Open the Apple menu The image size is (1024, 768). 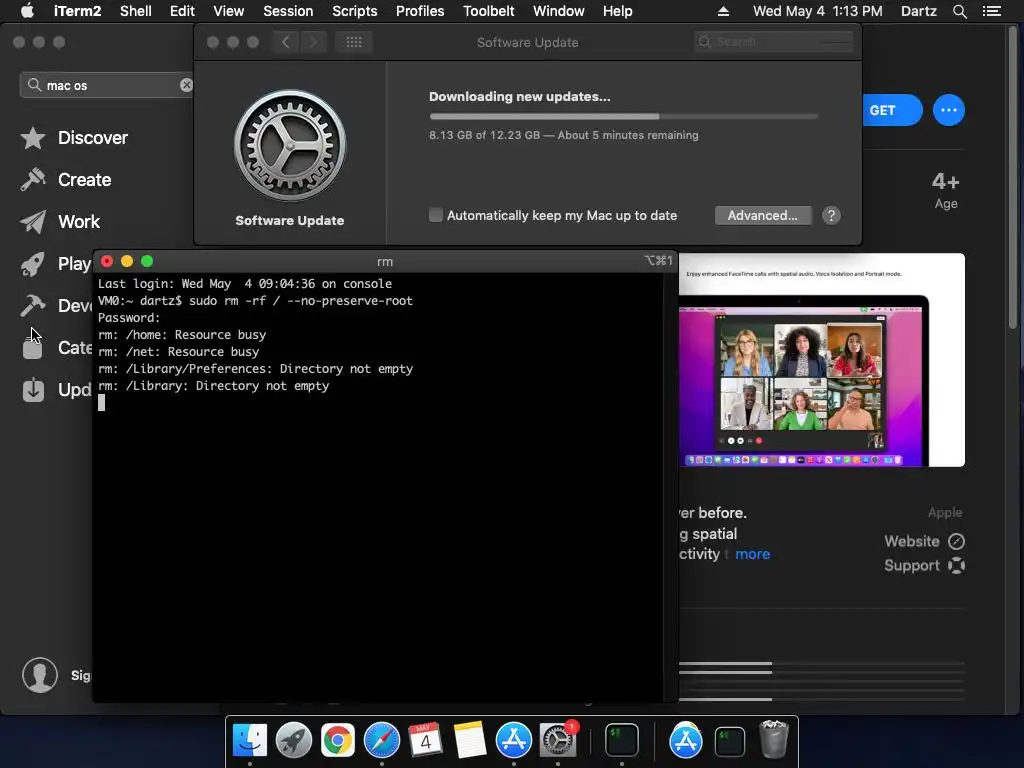coord(27,11)
